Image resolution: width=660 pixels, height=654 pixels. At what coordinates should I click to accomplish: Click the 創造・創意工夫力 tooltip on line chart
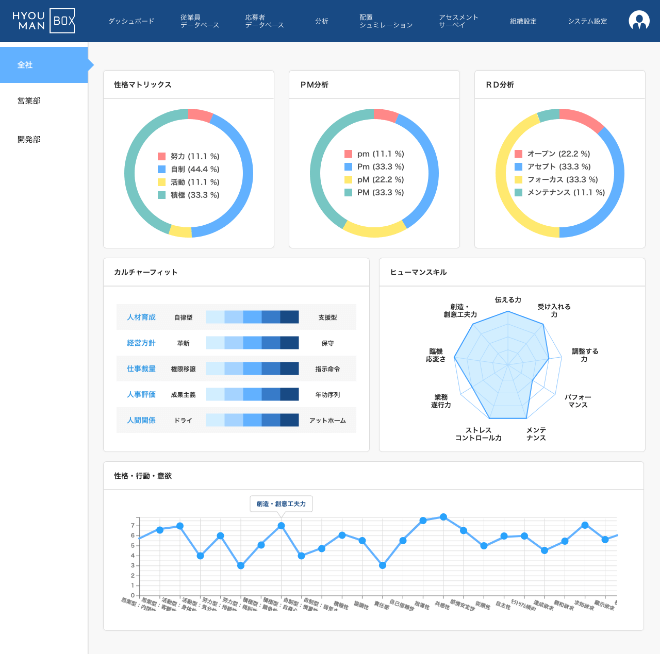(281, 504)
